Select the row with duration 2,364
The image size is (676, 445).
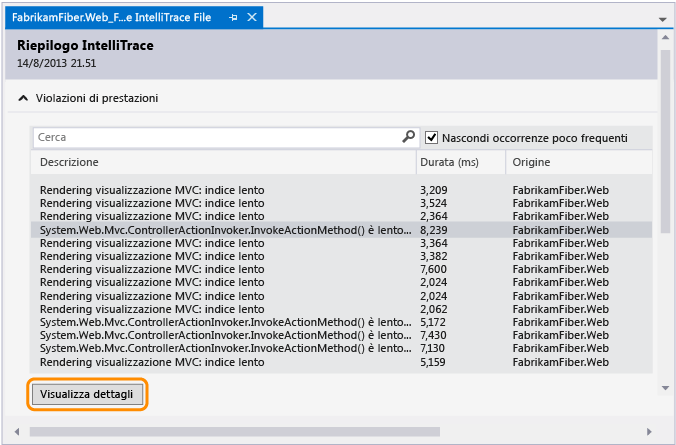click(341, 216)
